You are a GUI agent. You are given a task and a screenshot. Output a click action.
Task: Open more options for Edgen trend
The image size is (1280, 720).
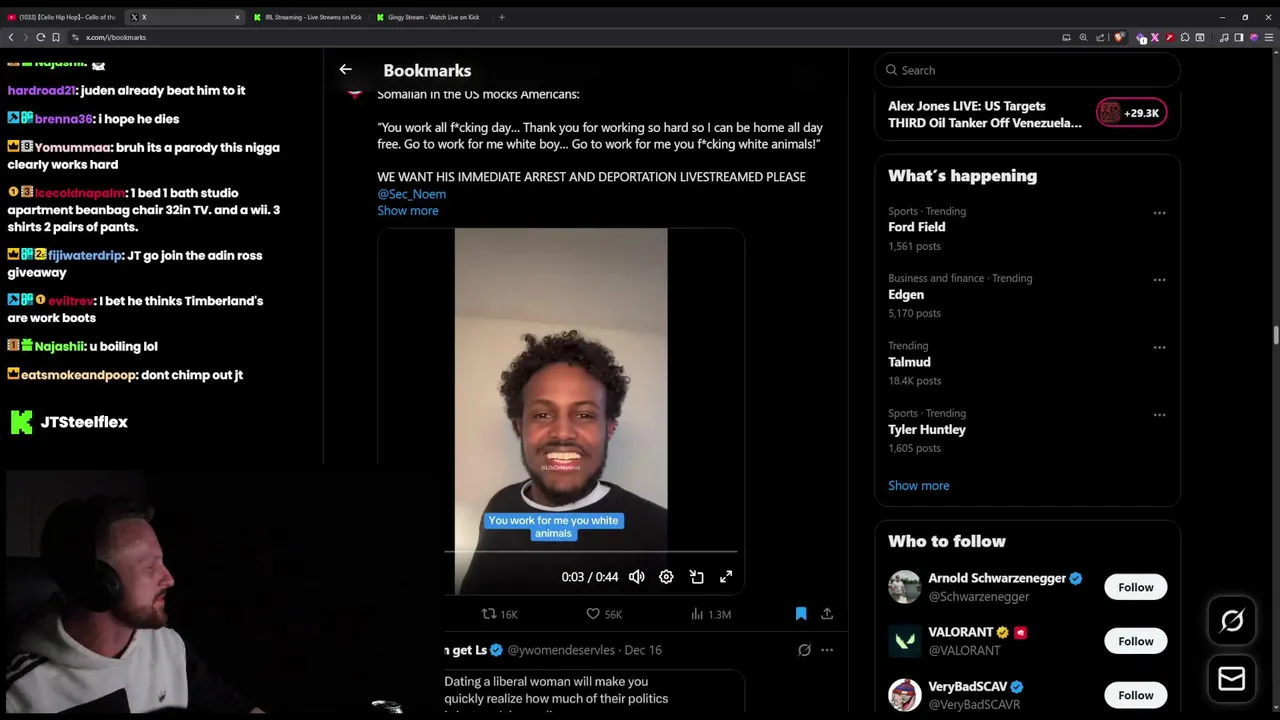pyautogui.click(x=1159, y=280)
